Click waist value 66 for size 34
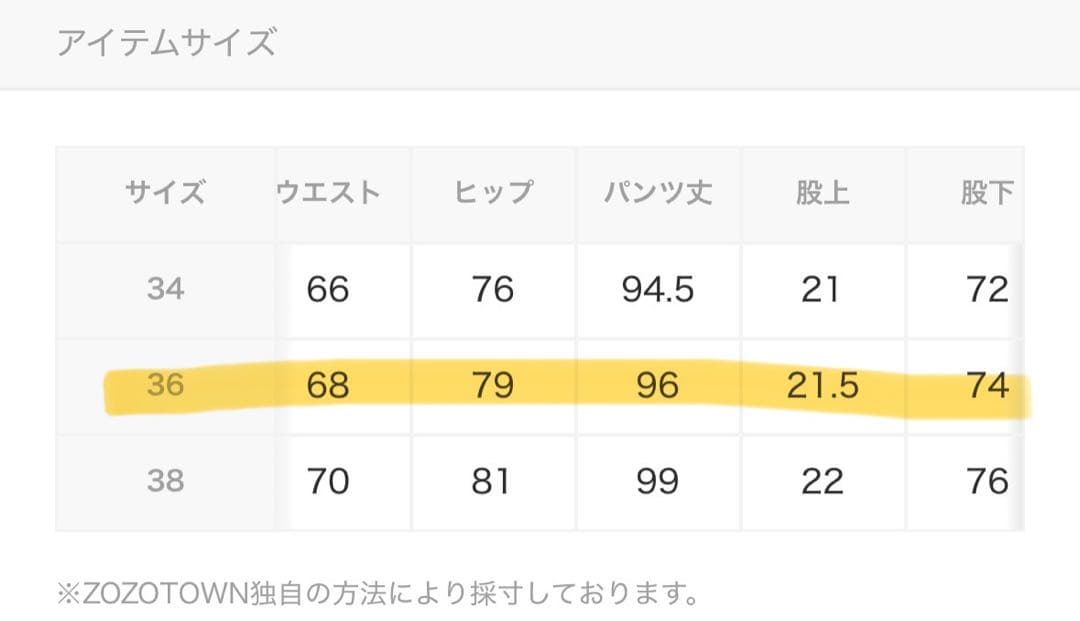This screenshot has height=621, width=1080. [328, 289]
